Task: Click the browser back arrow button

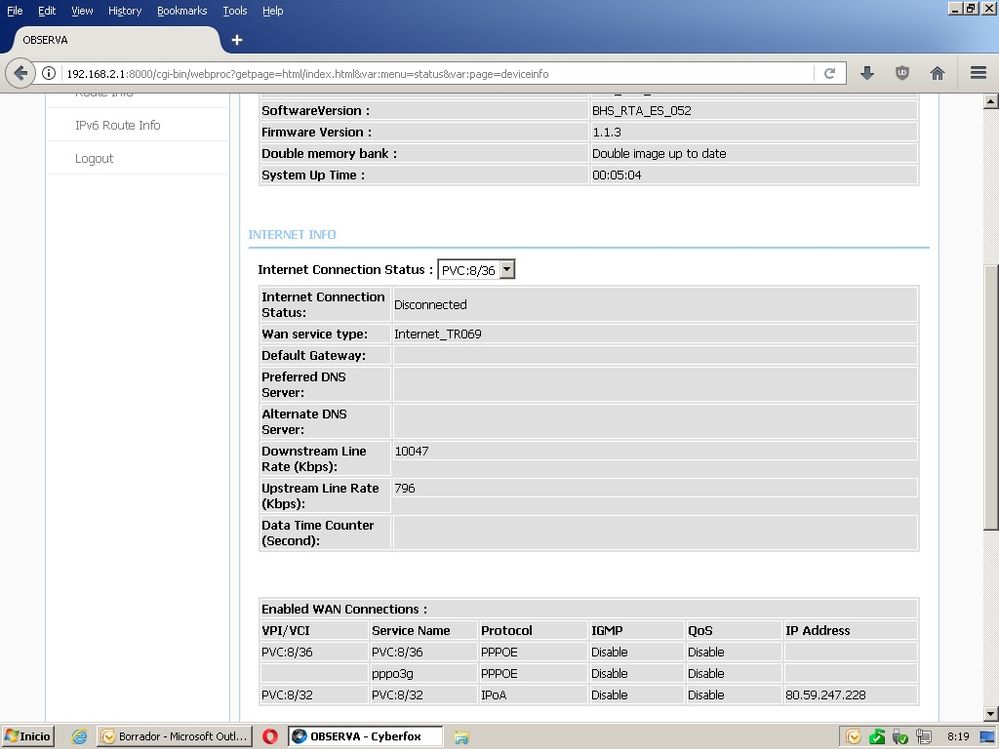Action: [21, 73]
